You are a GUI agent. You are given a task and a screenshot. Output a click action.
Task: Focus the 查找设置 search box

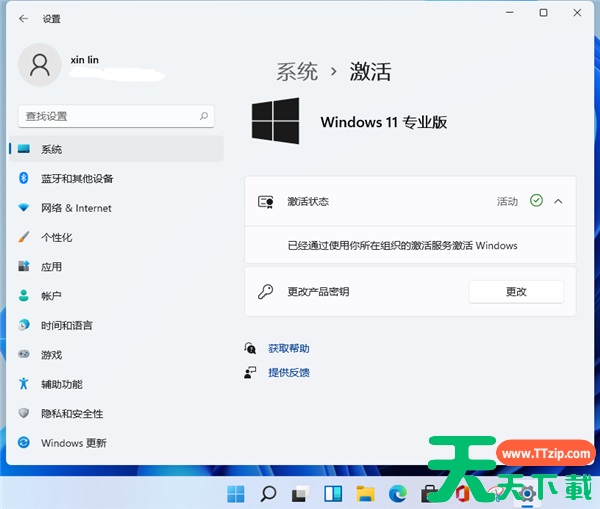click(116, 116)
